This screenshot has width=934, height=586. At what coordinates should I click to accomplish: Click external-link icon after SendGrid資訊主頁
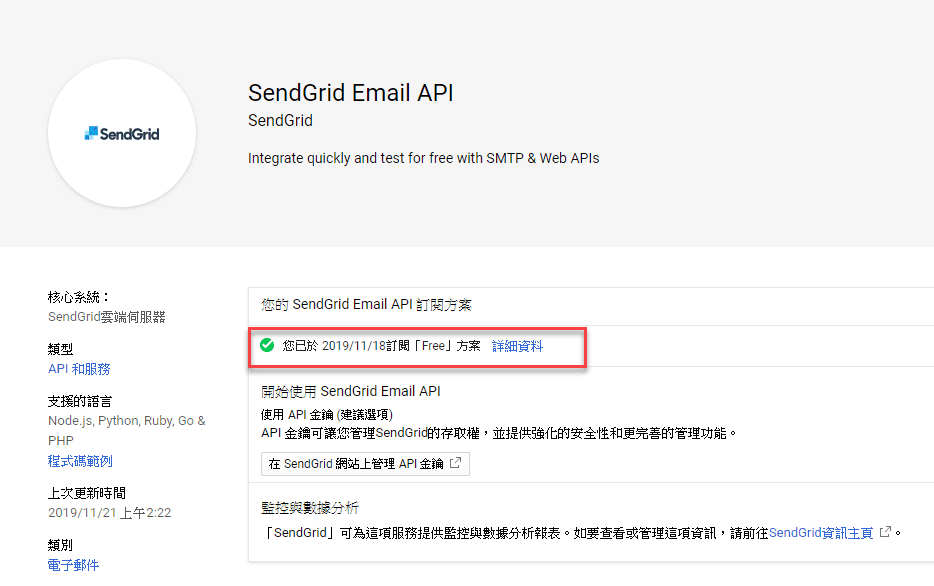[885, 532]
